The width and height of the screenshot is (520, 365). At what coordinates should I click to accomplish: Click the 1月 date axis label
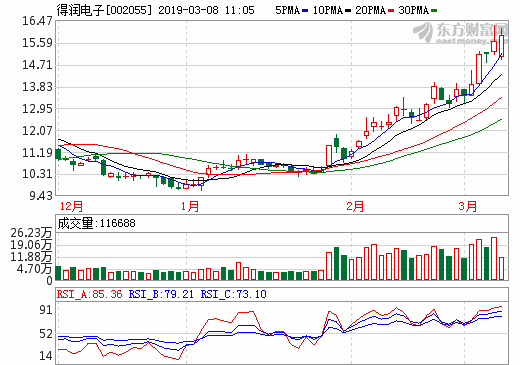coord(190,206)
